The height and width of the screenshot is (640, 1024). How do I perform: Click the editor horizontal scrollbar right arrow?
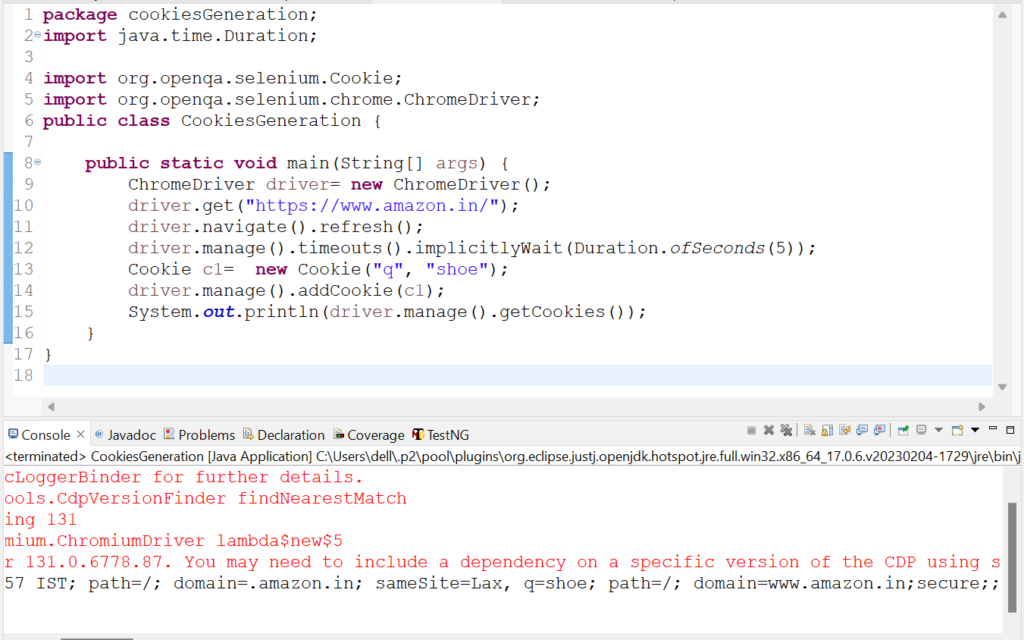coord(982,407)
